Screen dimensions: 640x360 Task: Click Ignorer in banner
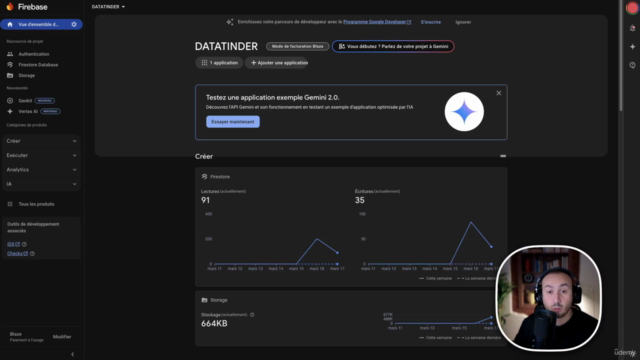[463, 22]
